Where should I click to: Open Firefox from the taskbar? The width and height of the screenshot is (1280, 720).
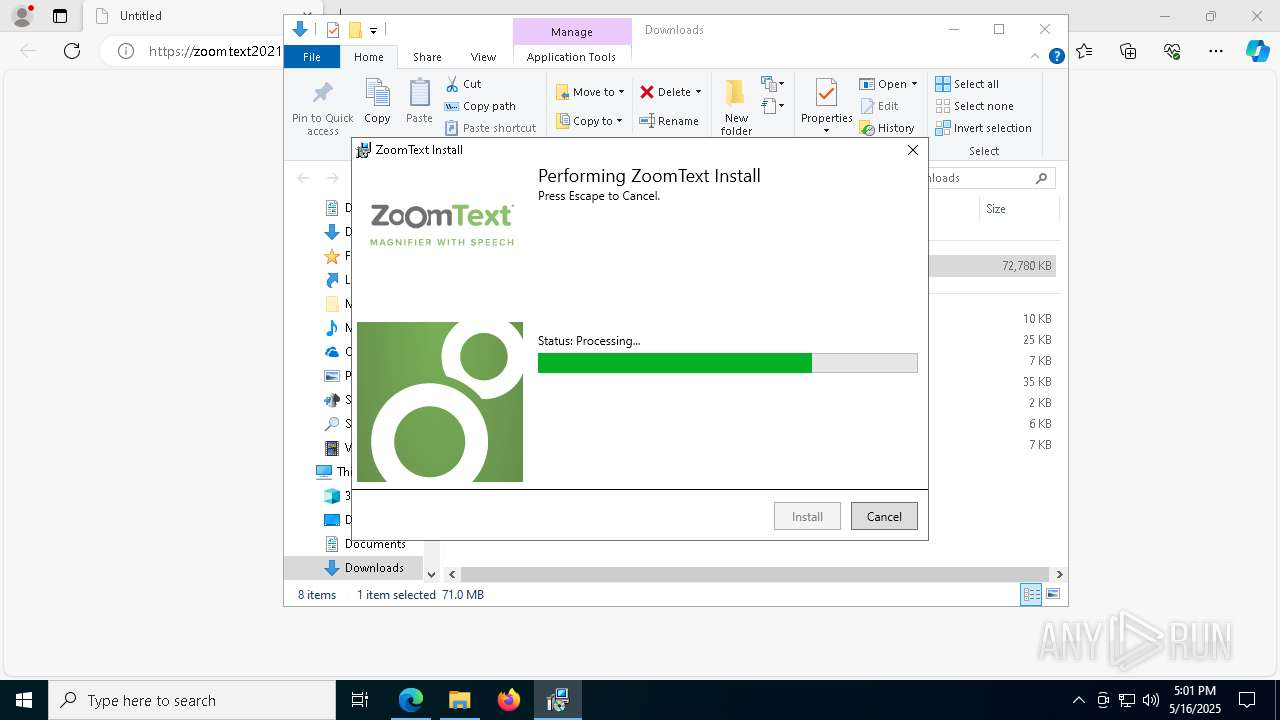pos(509,700)
